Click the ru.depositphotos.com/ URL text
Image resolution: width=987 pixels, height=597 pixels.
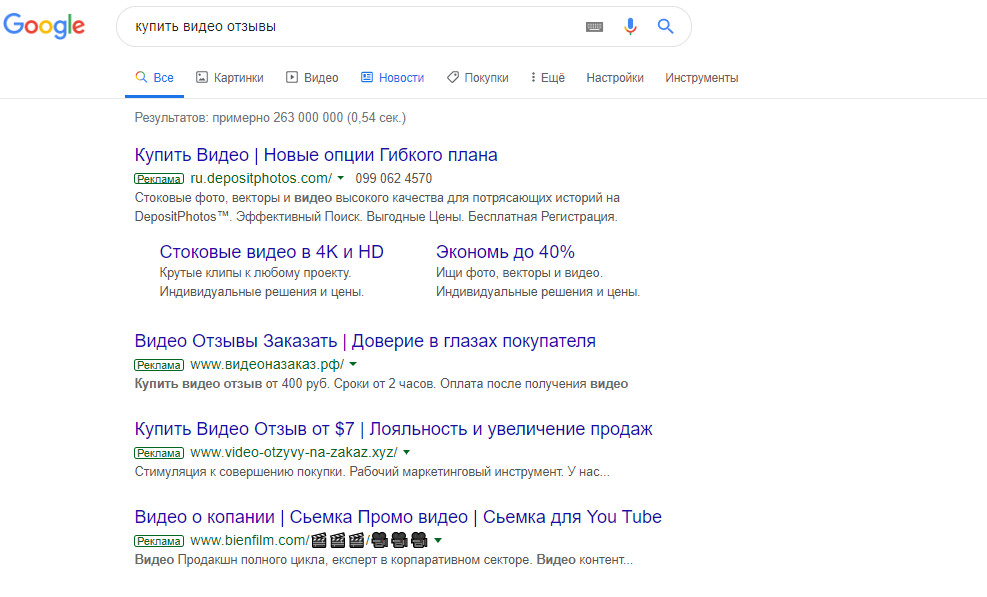point(261,178)
